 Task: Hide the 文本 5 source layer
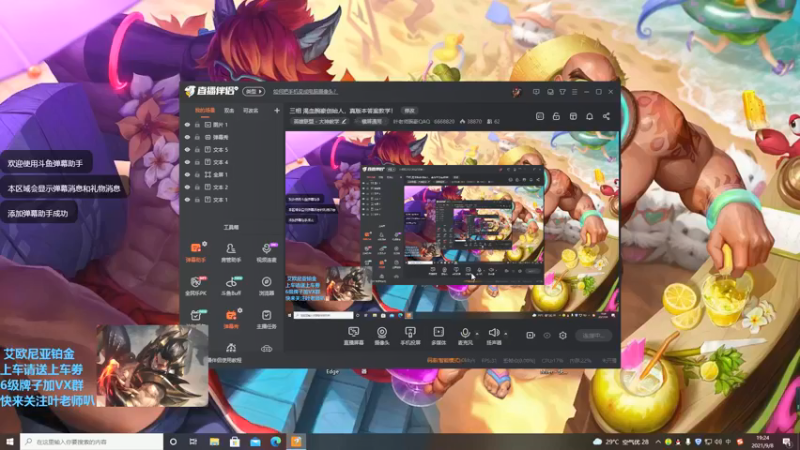click(187, 149)
